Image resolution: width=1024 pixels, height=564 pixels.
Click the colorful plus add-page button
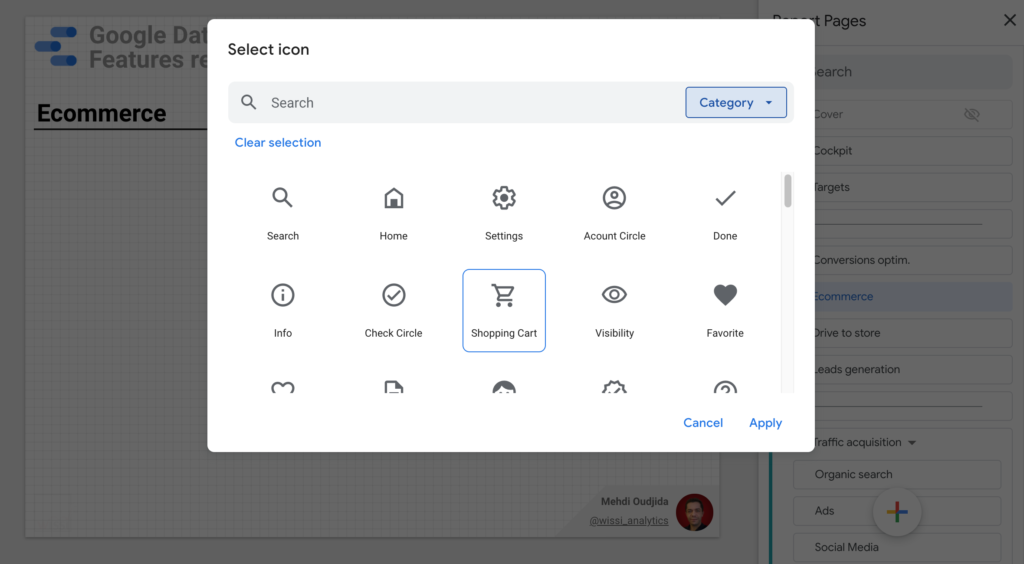(x=897, y=512)
